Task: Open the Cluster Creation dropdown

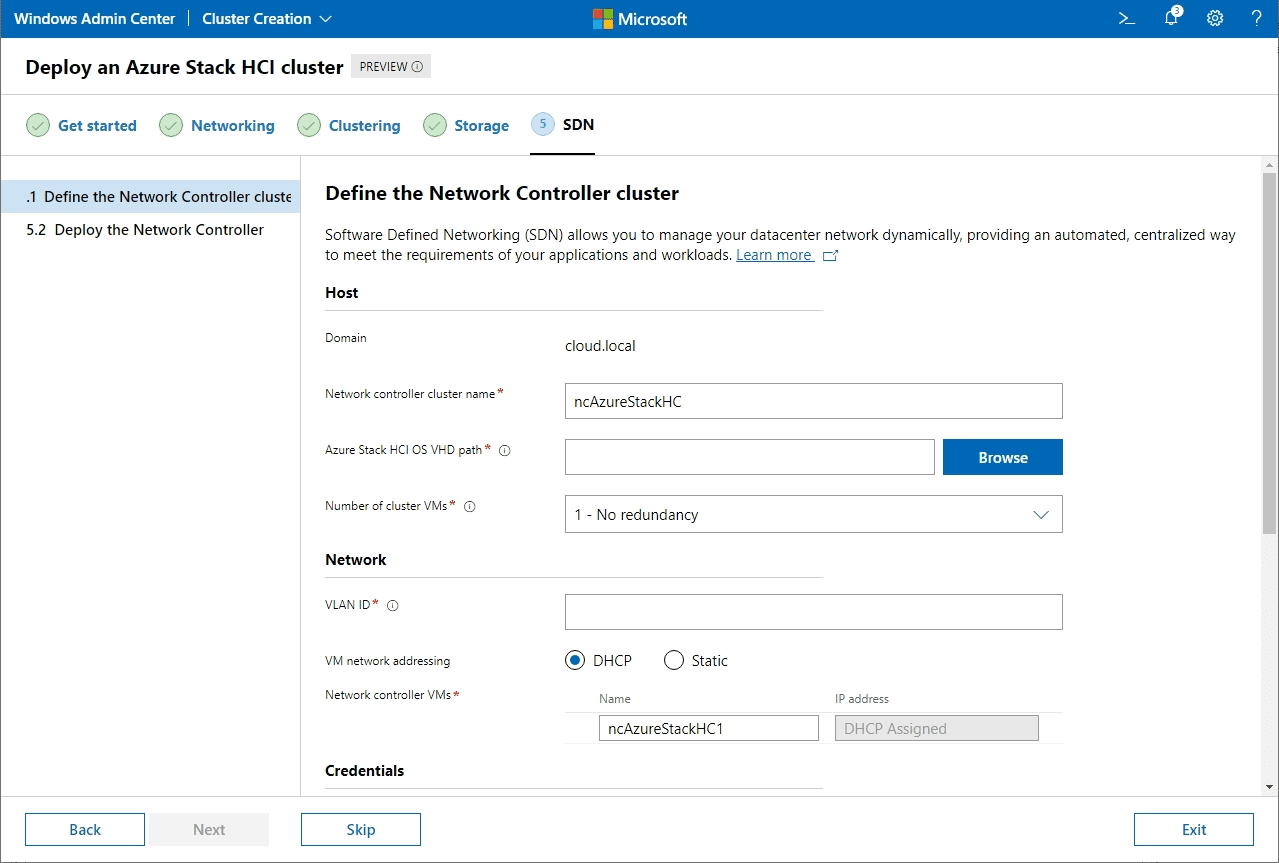Action: click(x=267, y=19)
